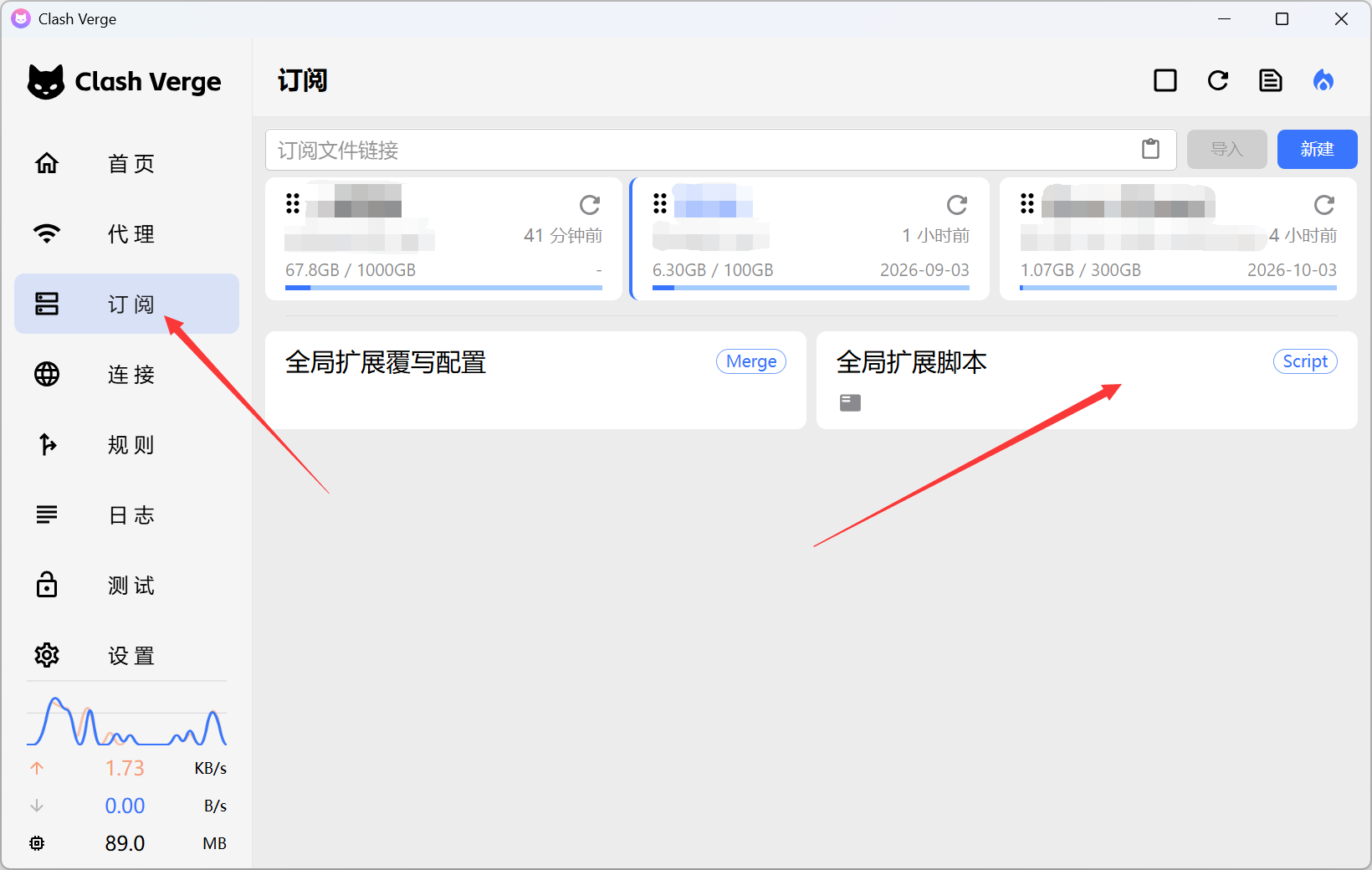Screen dimensions: 1372x870
Task: Click the memory chip icon
Action: tap(37, 843)
